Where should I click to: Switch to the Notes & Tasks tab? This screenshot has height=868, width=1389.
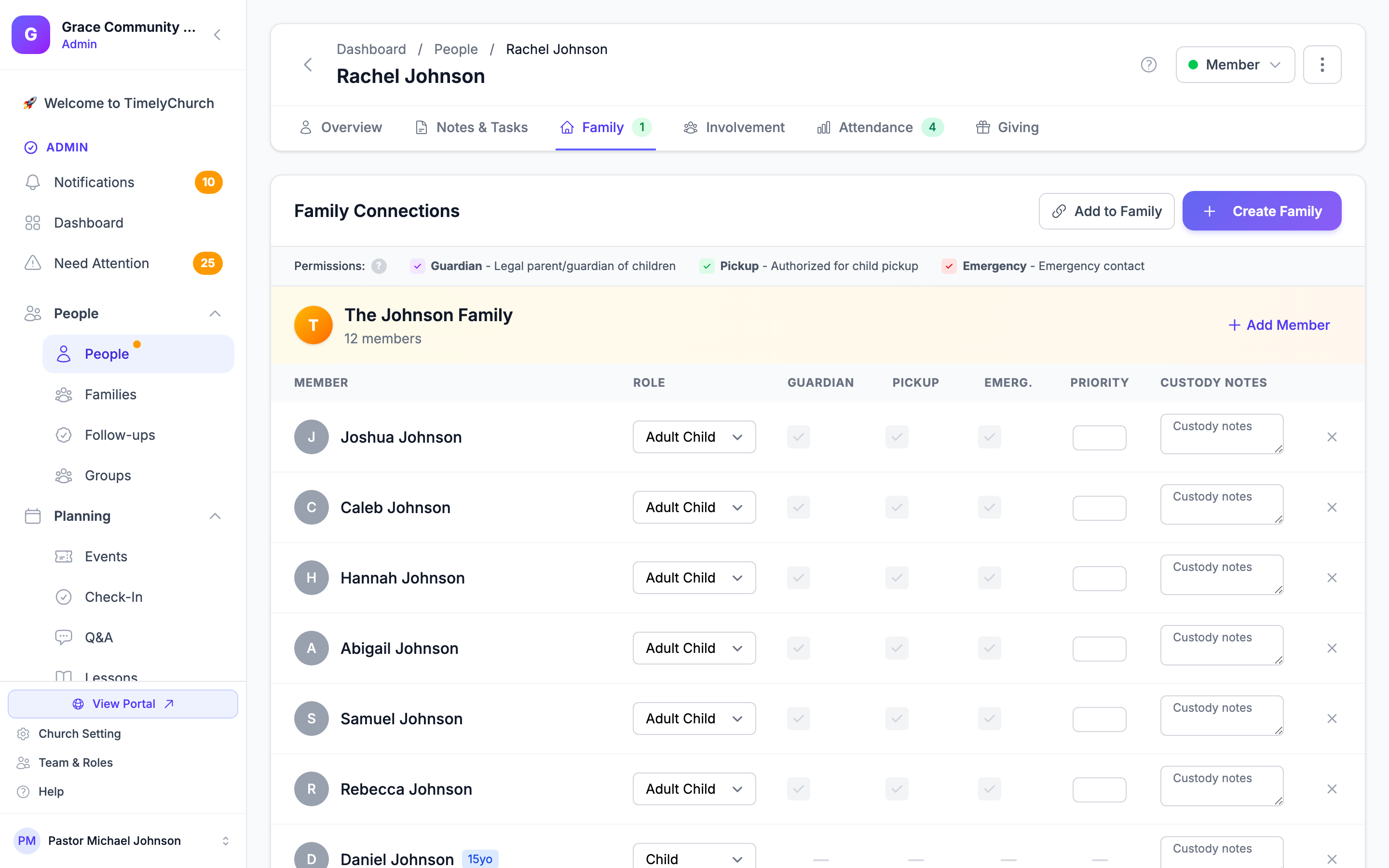[471, 127]
